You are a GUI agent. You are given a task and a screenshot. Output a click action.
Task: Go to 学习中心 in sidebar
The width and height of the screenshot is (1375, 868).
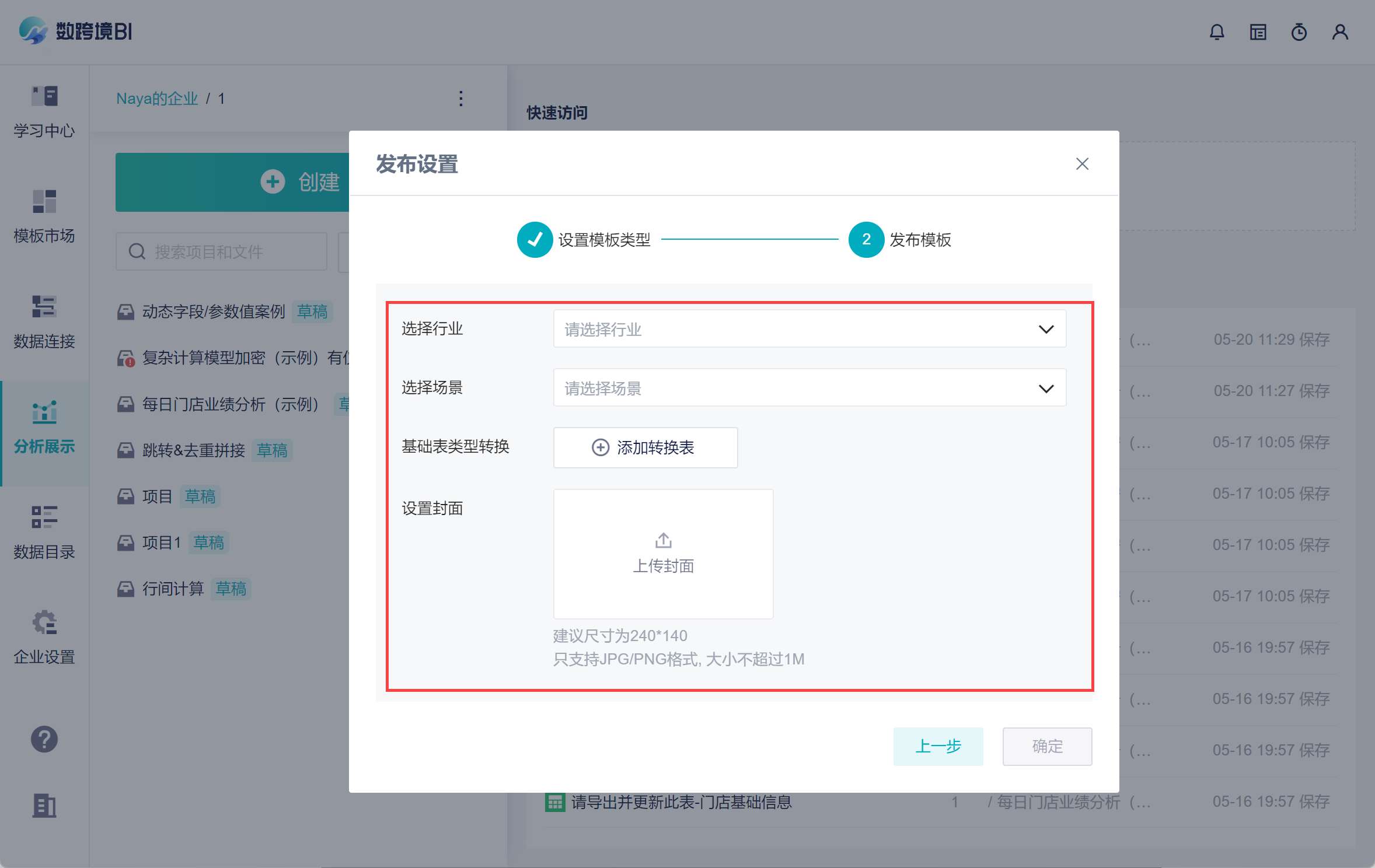pos(44,111)
